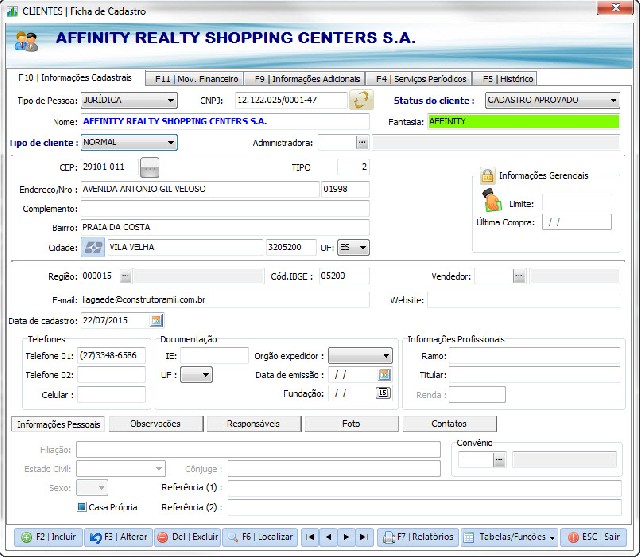
Task: Open the Administradora ellipsis lookup
Action: [362, 142]
